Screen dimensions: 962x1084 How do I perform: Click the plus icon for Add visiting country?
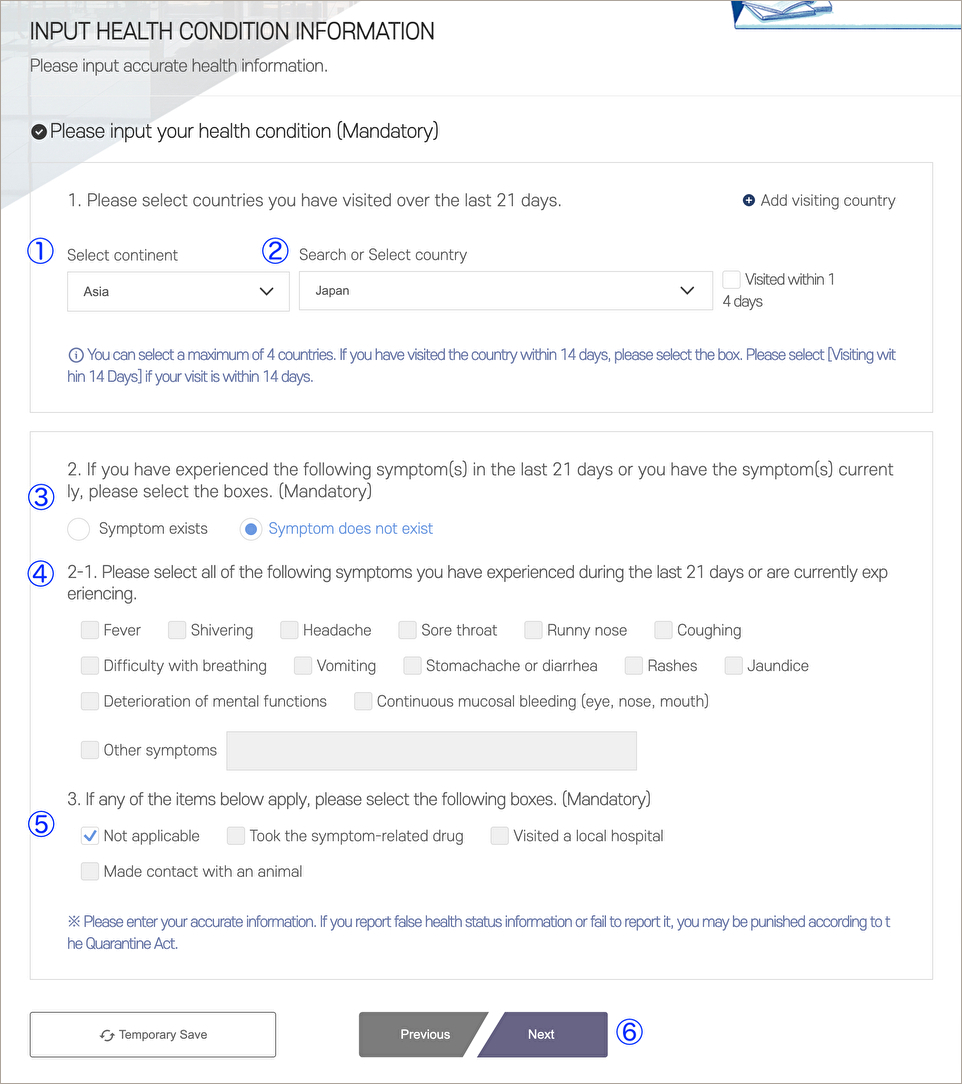click(748, 200)
